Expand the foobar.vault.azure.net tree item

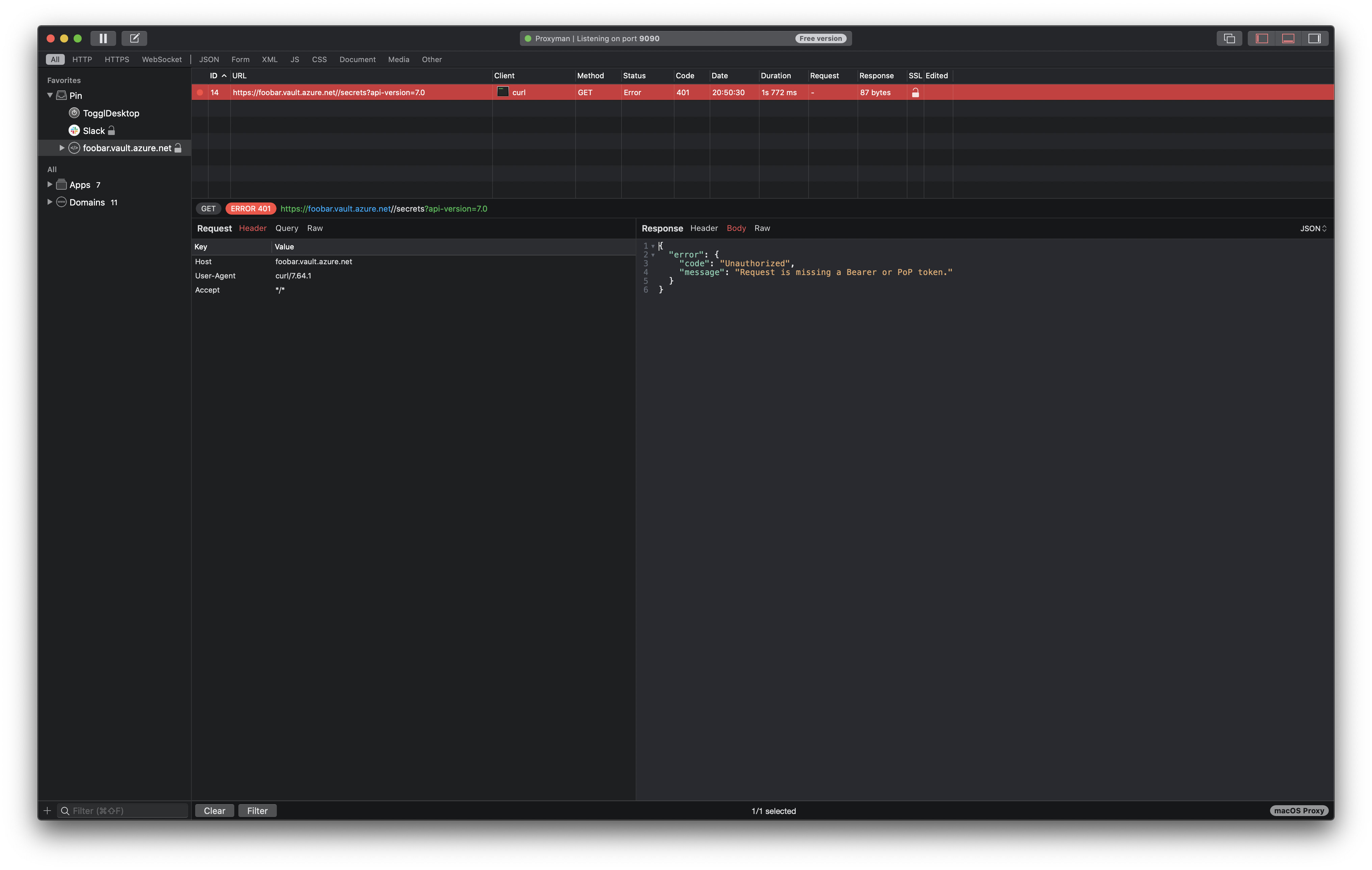coord(61,147)
